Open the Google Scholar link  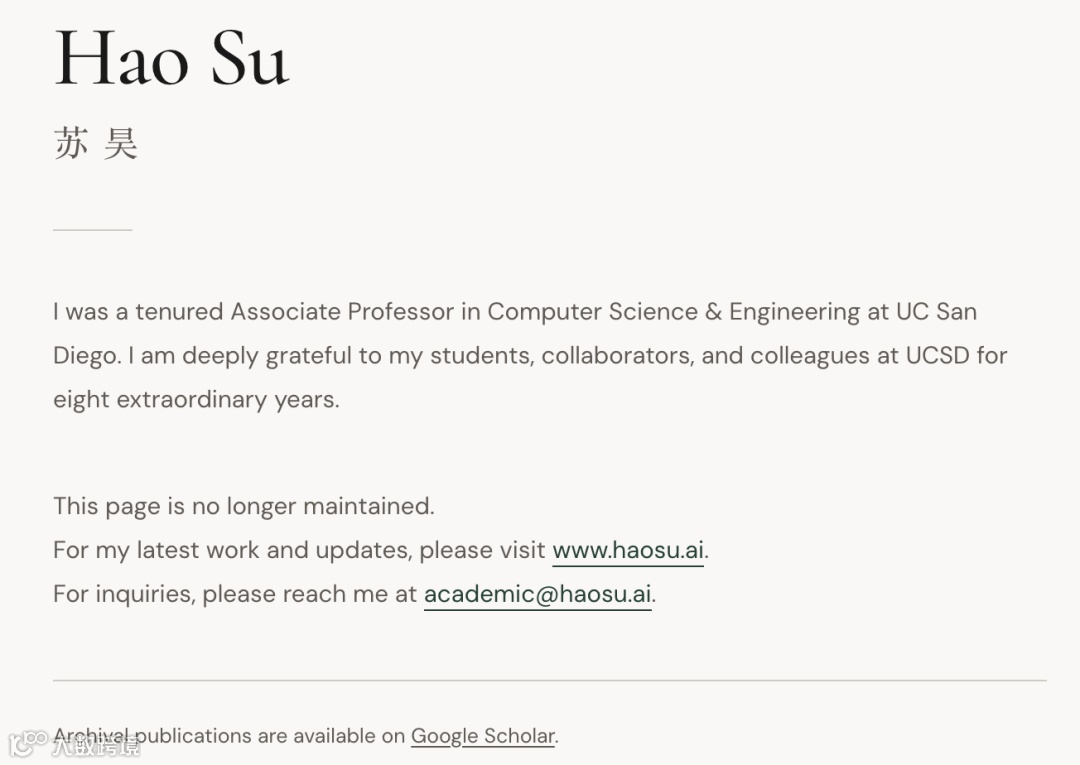tap(483, 736)
